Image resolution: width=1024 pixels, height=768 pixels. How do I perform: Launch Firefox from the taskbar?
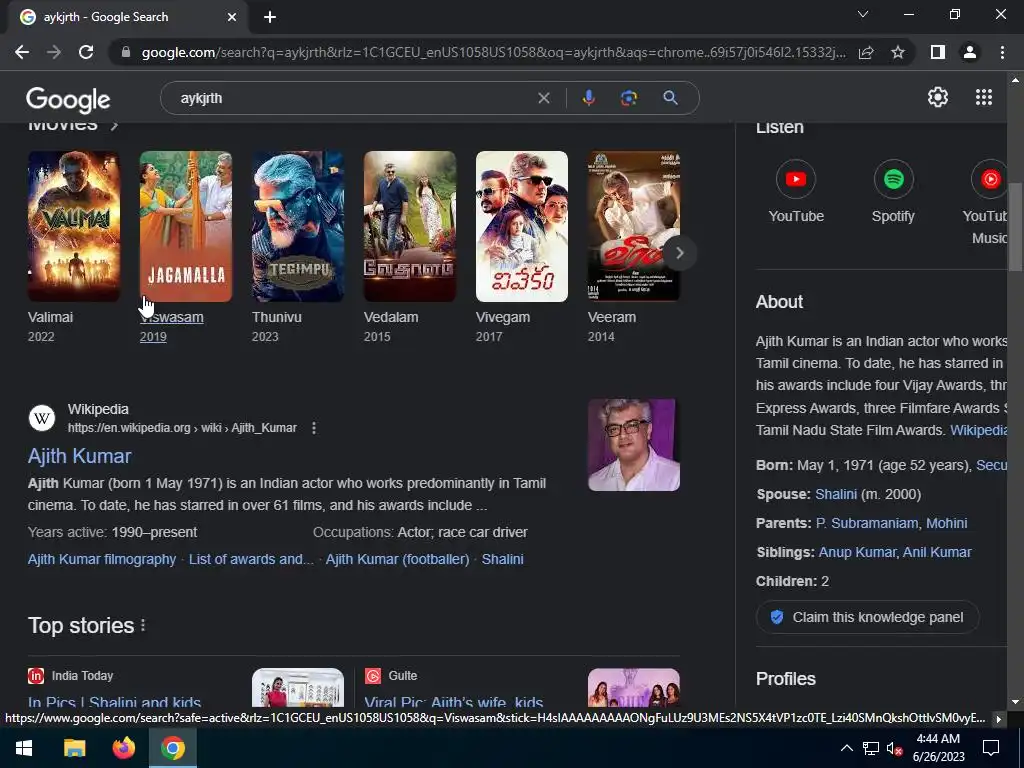pos(123,748)
